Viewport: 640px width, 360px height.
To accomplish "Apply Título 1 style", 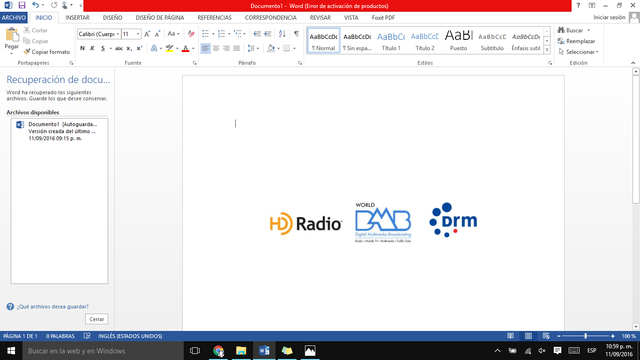I will tap(391, 41).
